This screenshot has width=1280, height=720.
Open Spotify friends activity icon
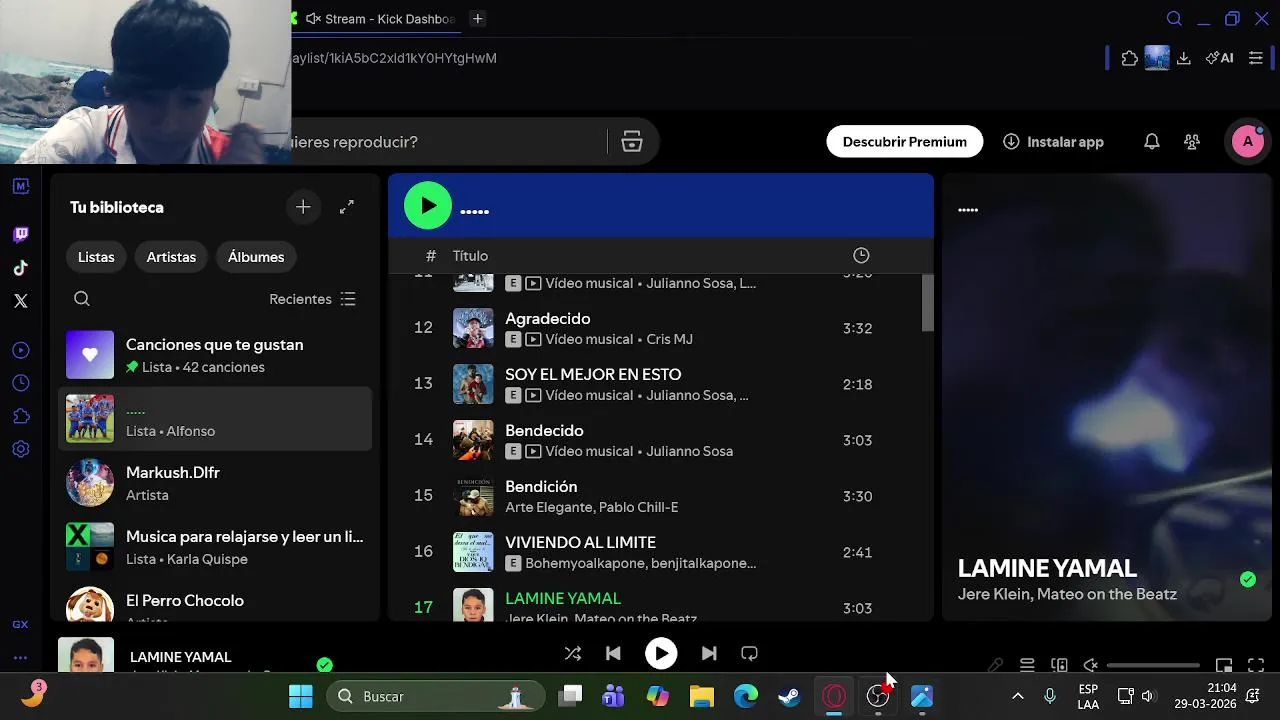click(x=1191, y=142)
